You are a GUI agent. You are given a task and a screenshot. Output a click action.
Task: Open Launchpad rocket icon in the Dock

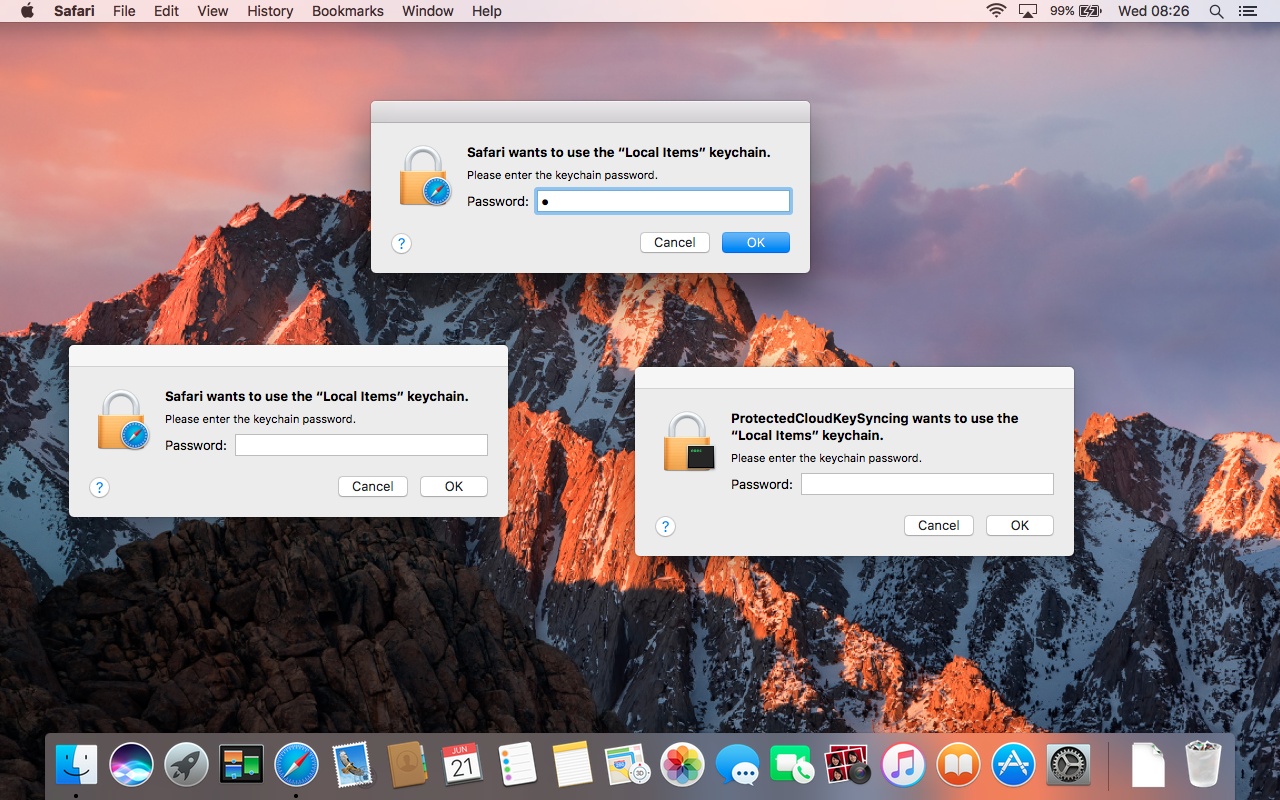click(x=187, y=765)
